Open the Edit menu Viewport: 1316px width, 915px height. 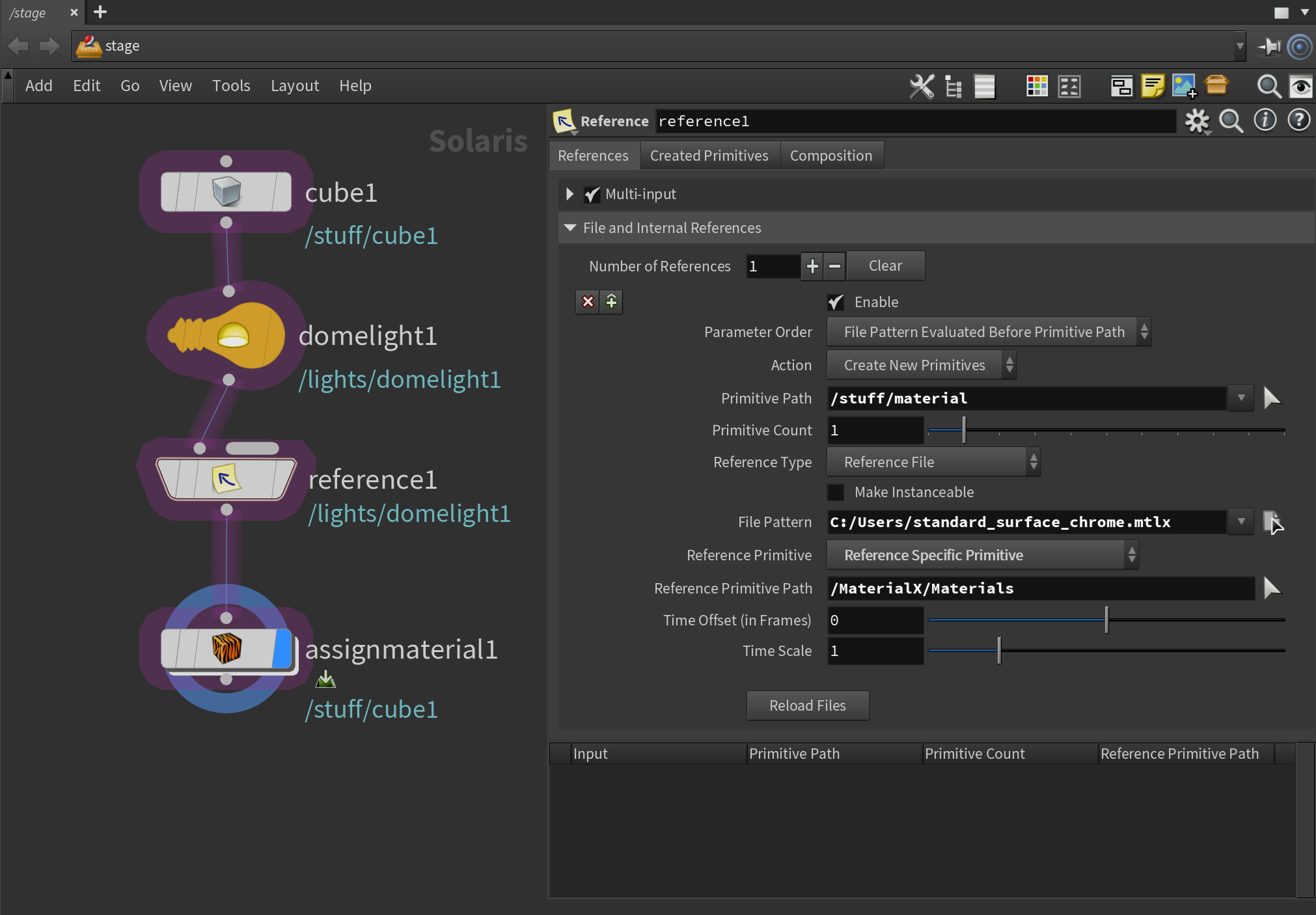(87, 86)
